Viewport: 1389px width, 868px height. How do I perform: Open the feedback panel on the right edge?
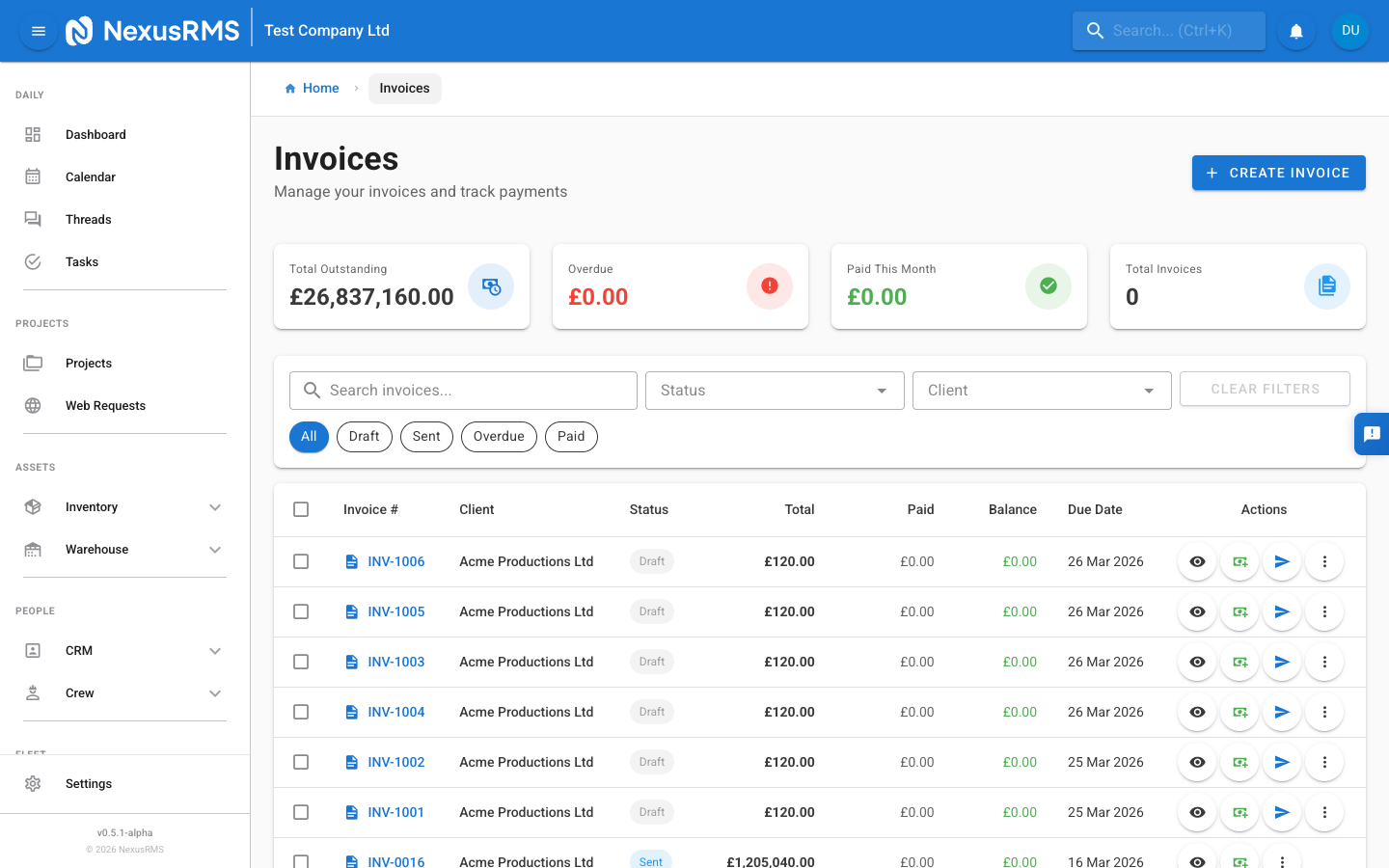click(x=1372, y=434)
